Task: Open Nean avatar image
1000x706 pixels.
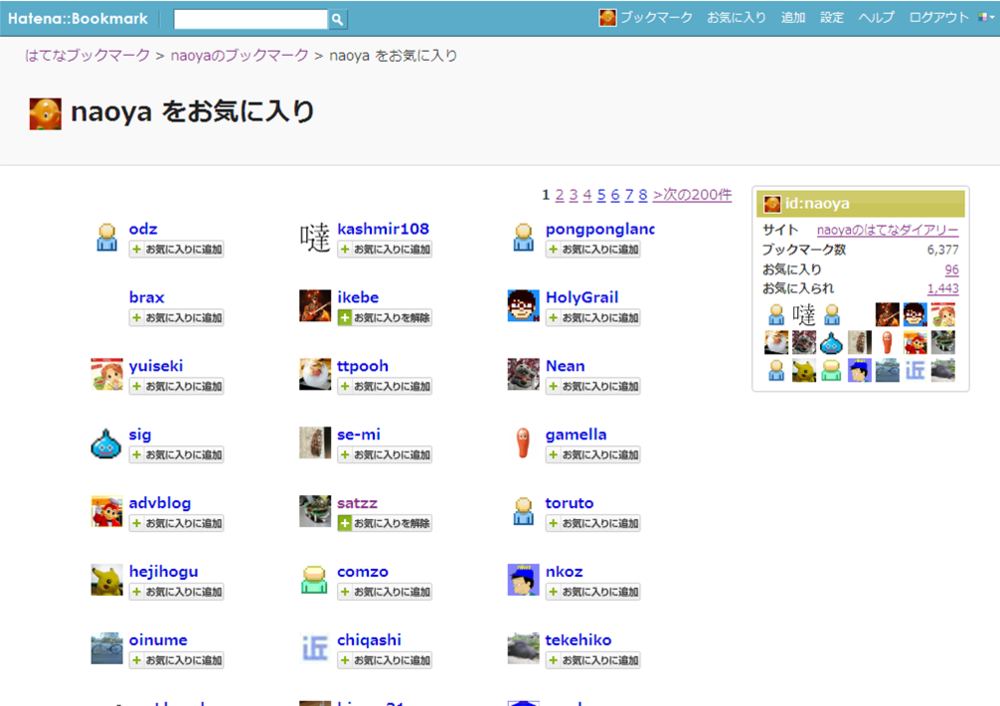Action: click(524, 374)
